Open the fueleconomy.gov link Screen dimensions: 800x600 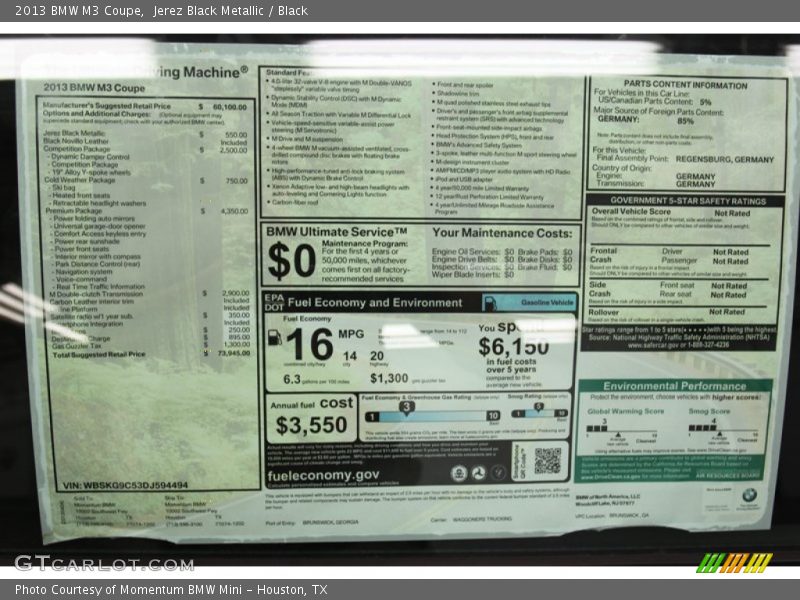coord(323,474)
